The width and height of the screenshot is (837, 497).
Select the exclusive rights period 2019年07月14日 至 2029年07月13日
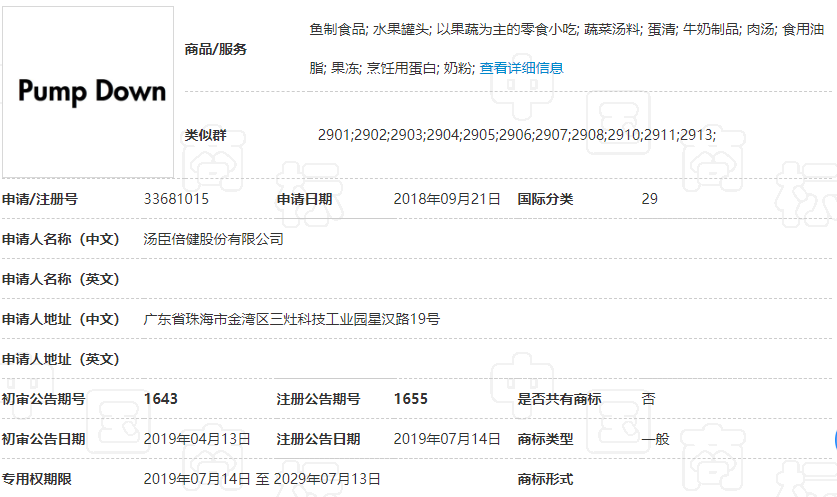(262, 479)
